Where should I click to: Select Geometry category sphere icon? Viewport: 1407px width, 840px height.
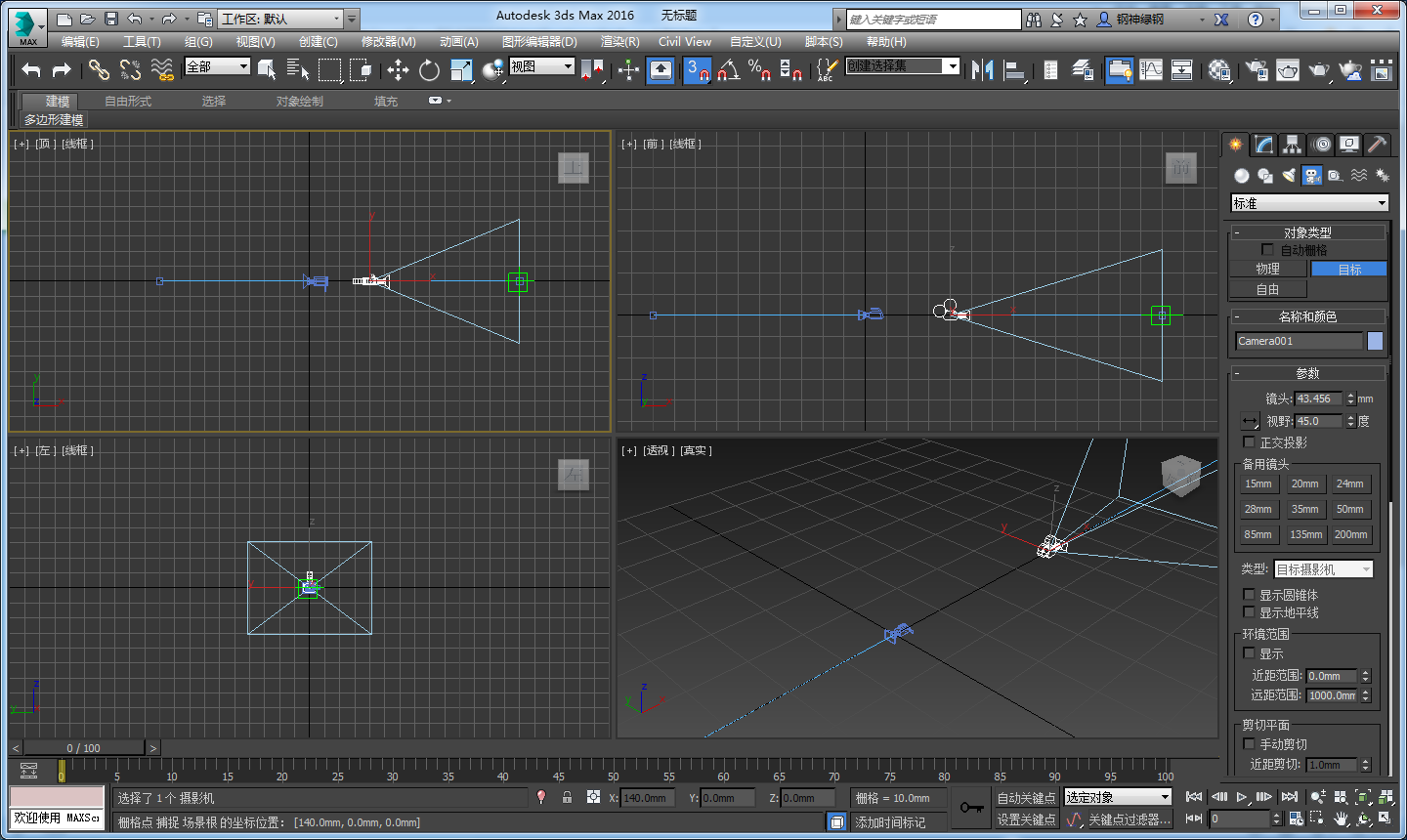click(x=1241, y=176)
